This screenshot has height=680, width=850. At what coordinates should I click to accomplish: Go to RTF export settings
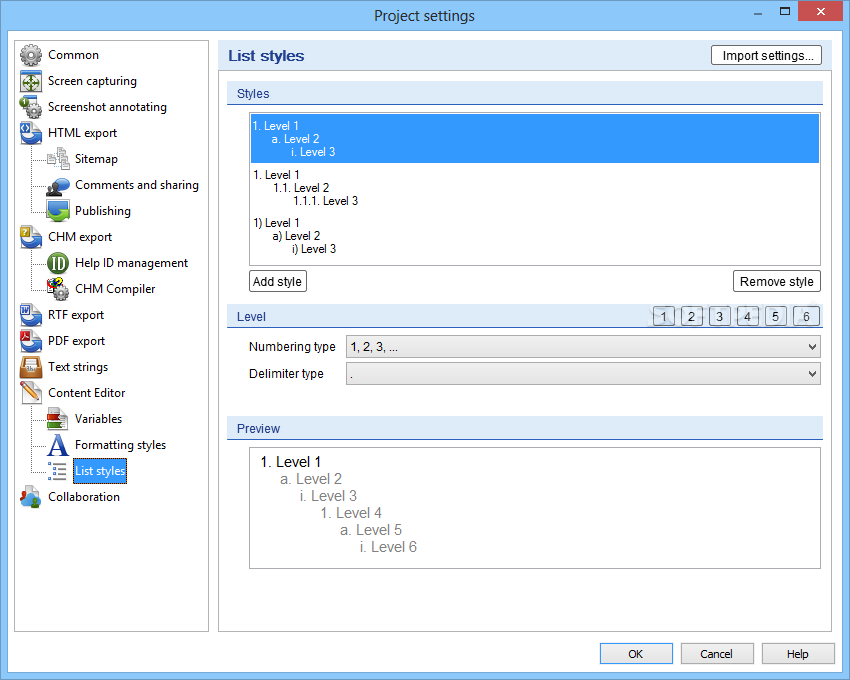point(76,315)
